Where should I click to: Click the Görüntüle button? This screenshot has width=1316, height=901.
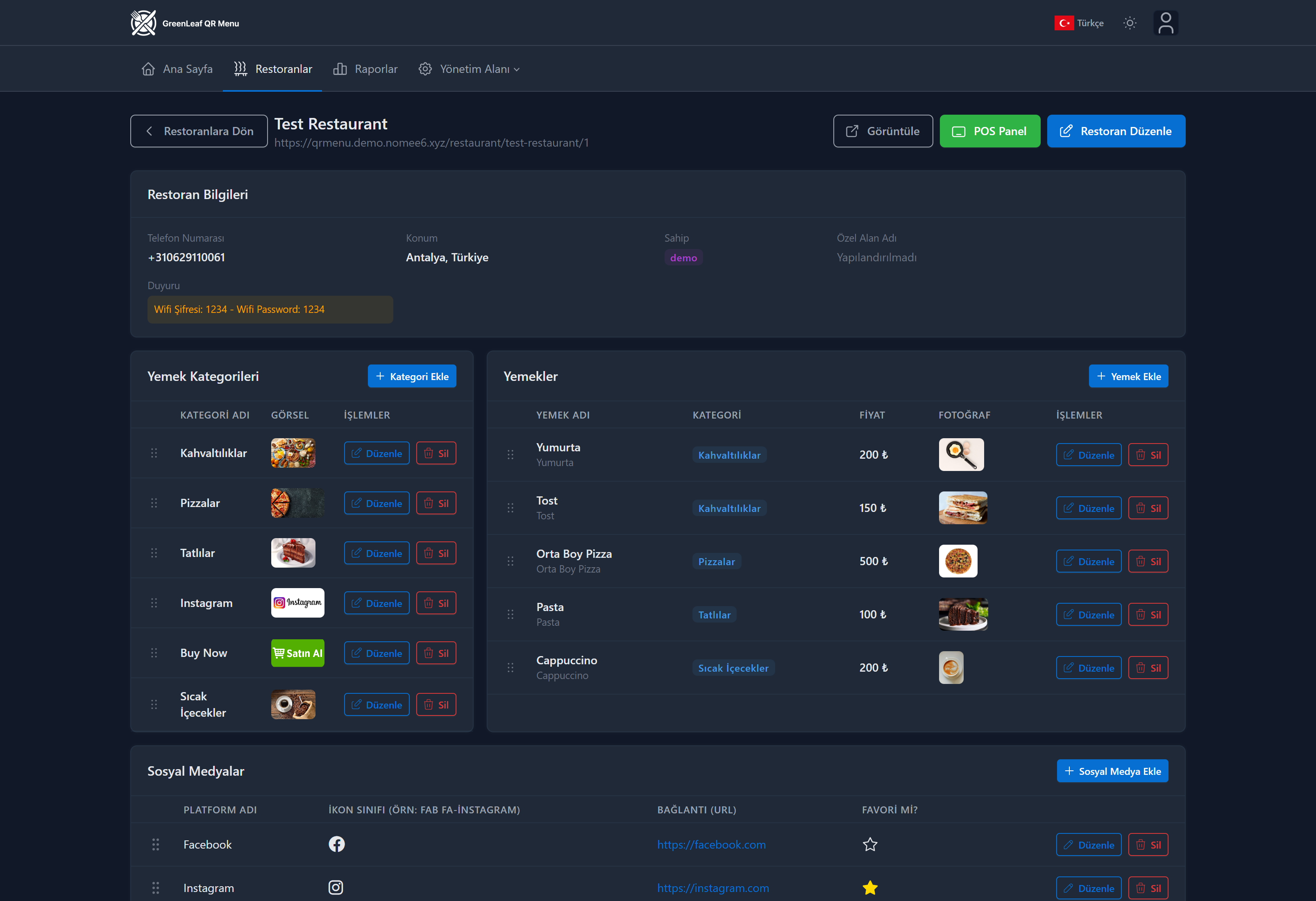click(x=883, y=131)
